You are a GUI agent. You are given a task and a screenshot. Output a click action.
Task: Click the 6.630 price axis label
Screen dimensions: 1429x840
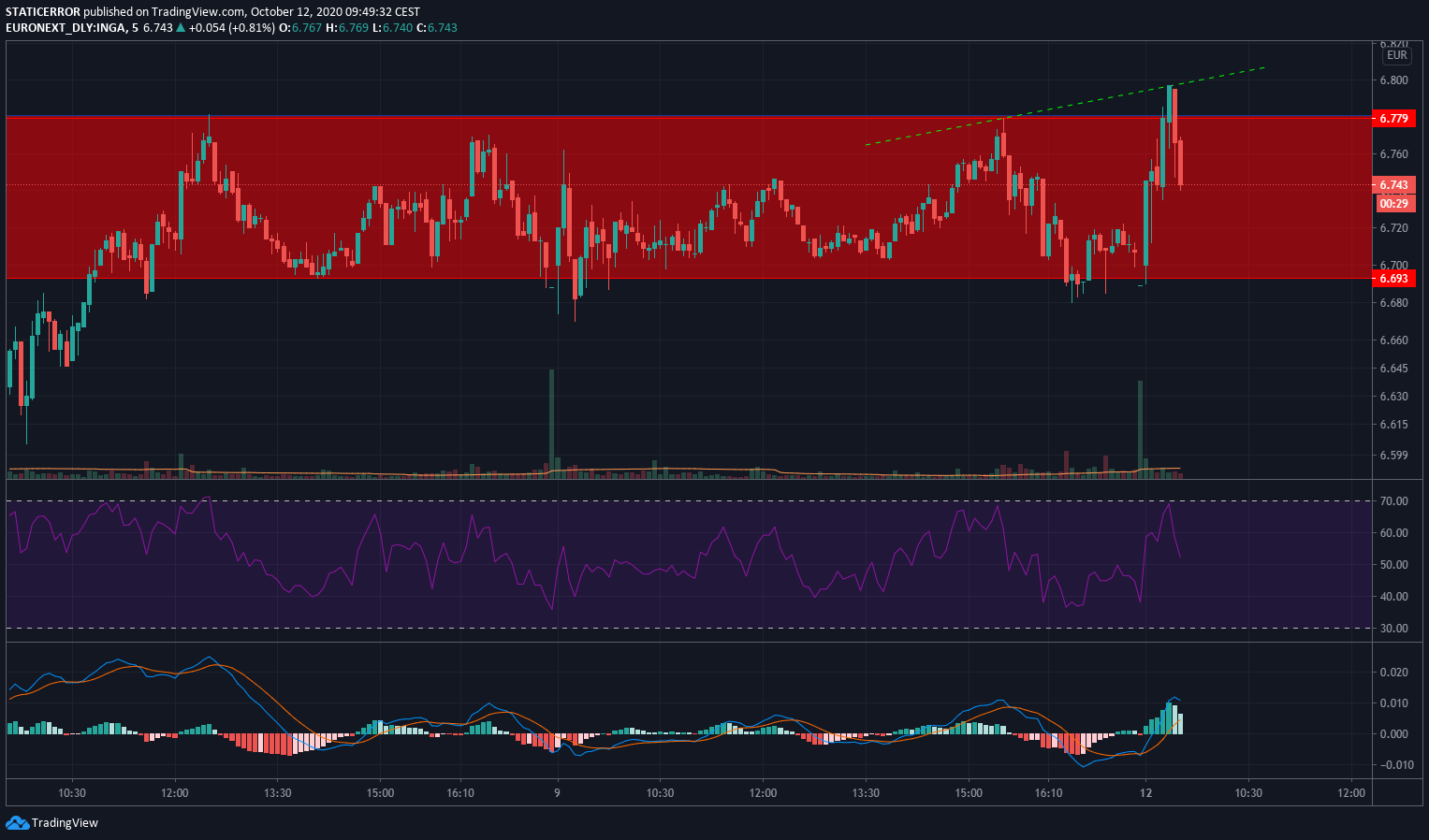1393,397
